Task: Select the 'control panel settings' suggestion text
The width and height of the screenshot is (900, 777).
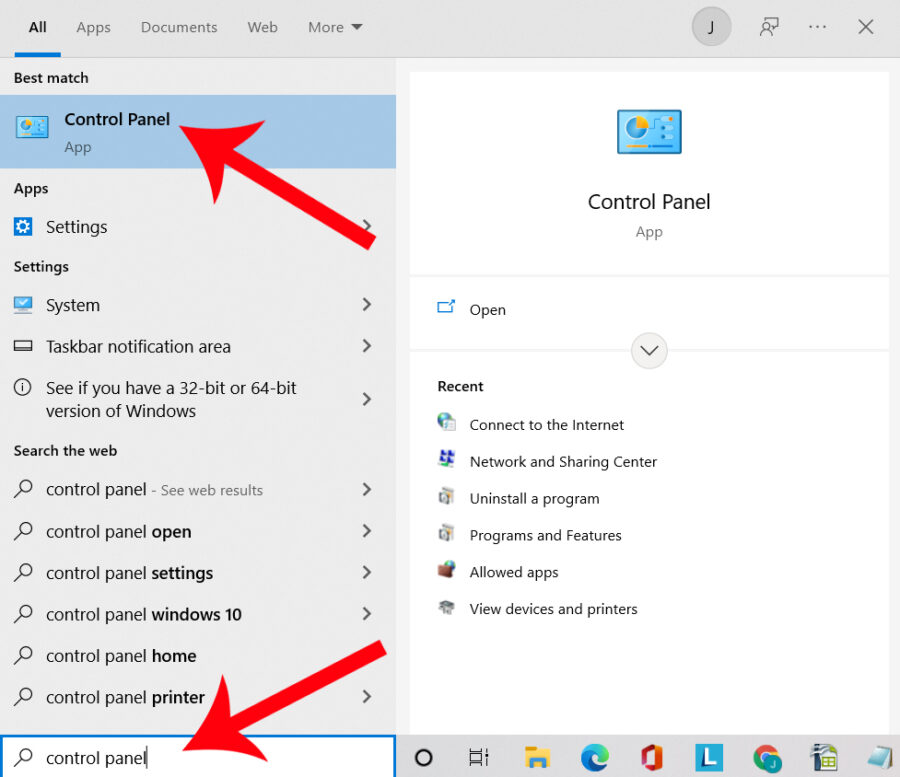Action: point(129,573)
